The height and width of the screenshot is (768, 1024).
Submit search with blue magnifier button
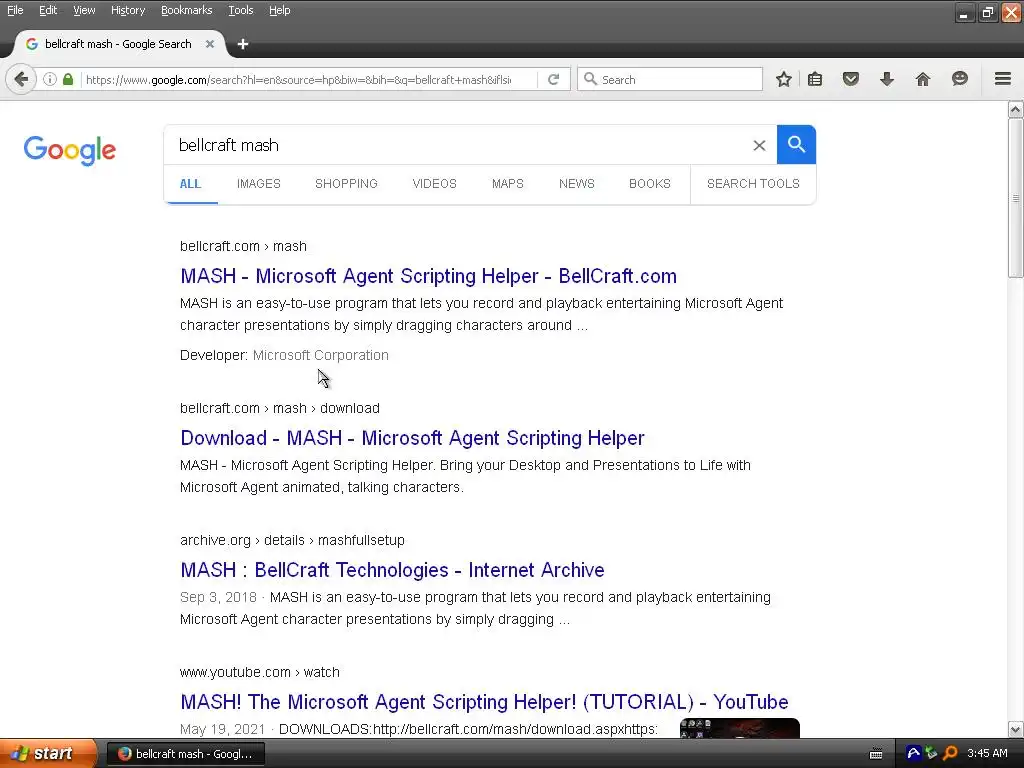[x=796, y=144]
